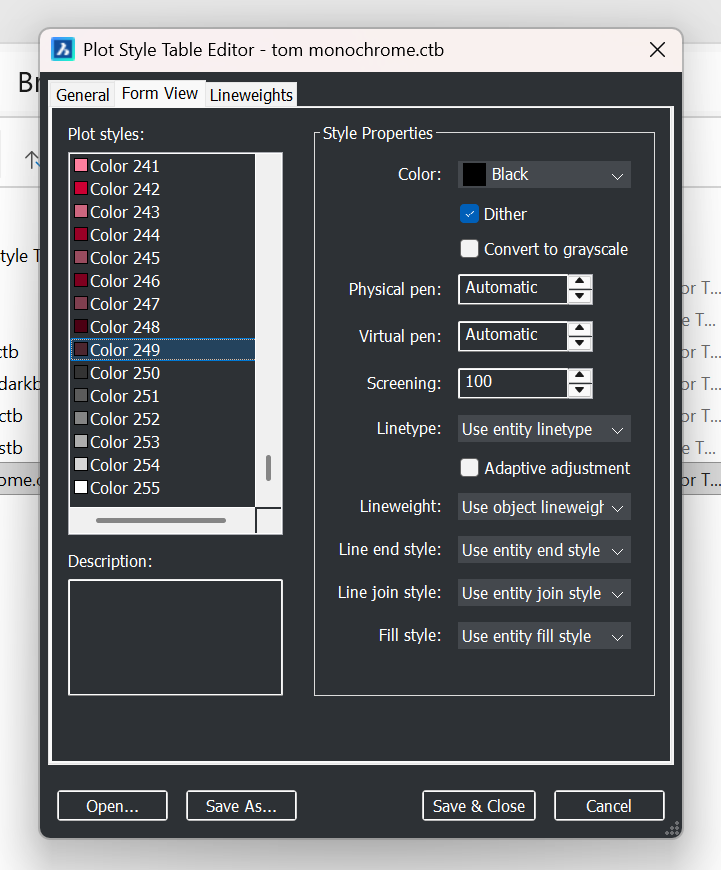Expand the Lineweight dropdown list
Viewport: 721px width, 870px height.
tap(544, 507)
